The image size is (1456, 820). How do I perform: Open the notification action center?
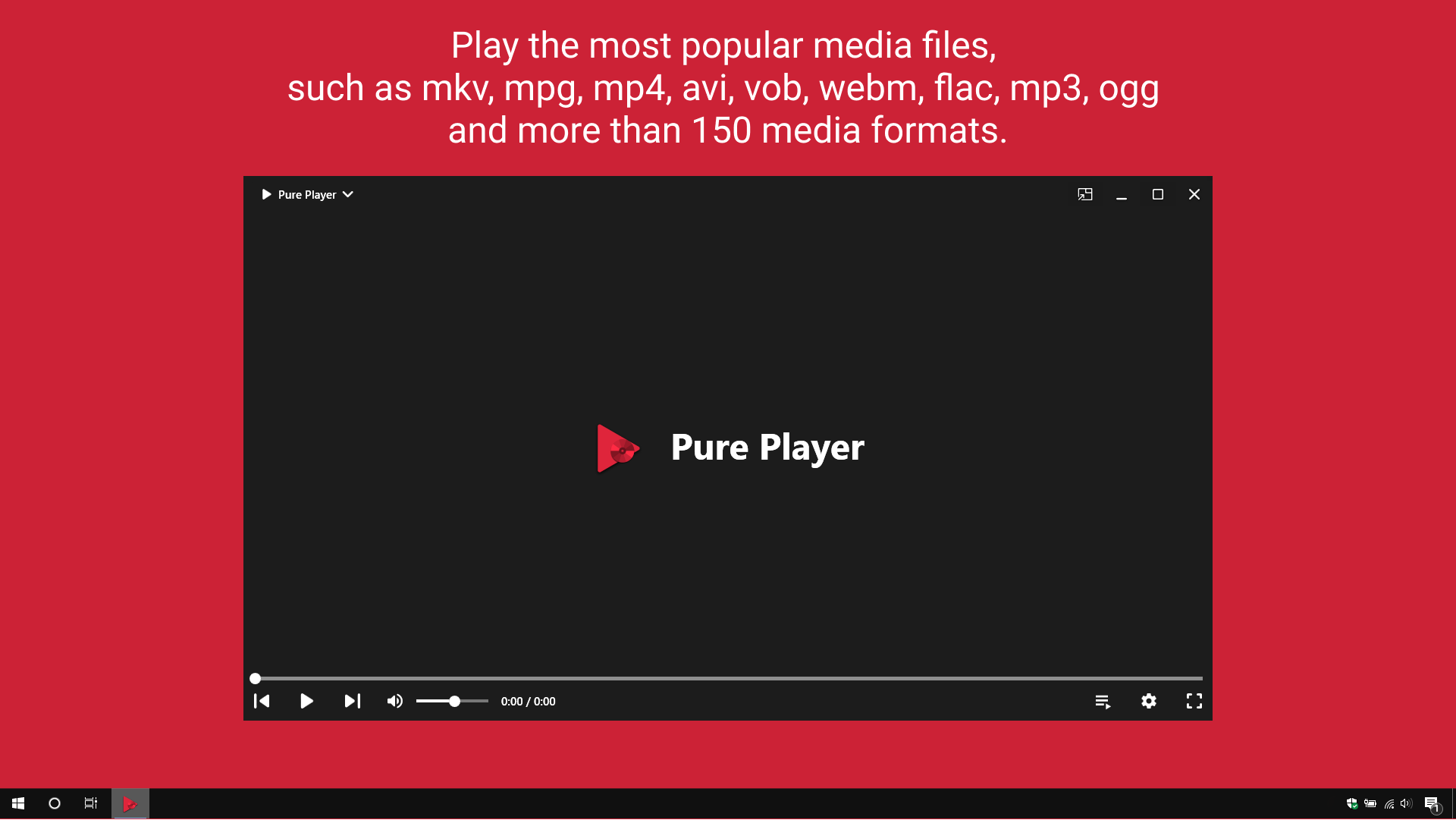tap(1432, 803)
